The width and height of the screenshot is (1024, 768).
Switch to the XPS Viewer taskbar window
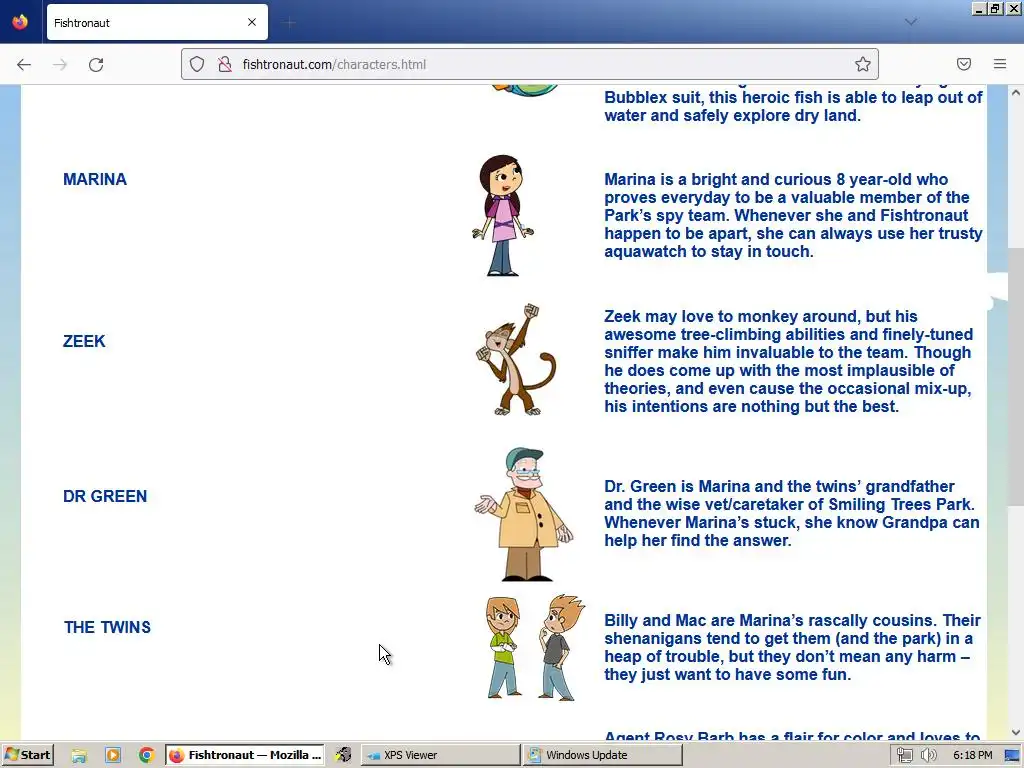point(441,755)
